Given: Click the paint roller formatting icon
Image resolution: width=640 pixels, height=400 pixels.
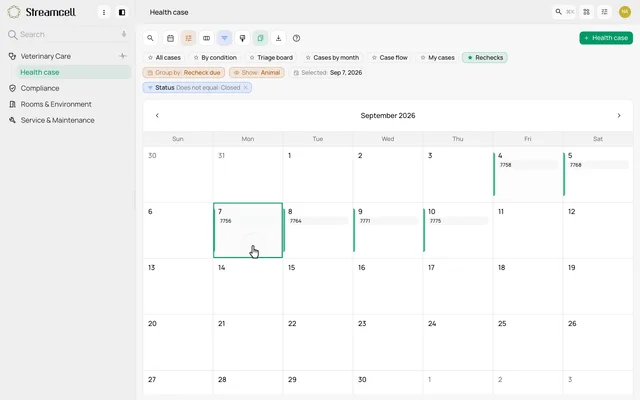Looking at the screenshot, I should (x=242, y=38).
